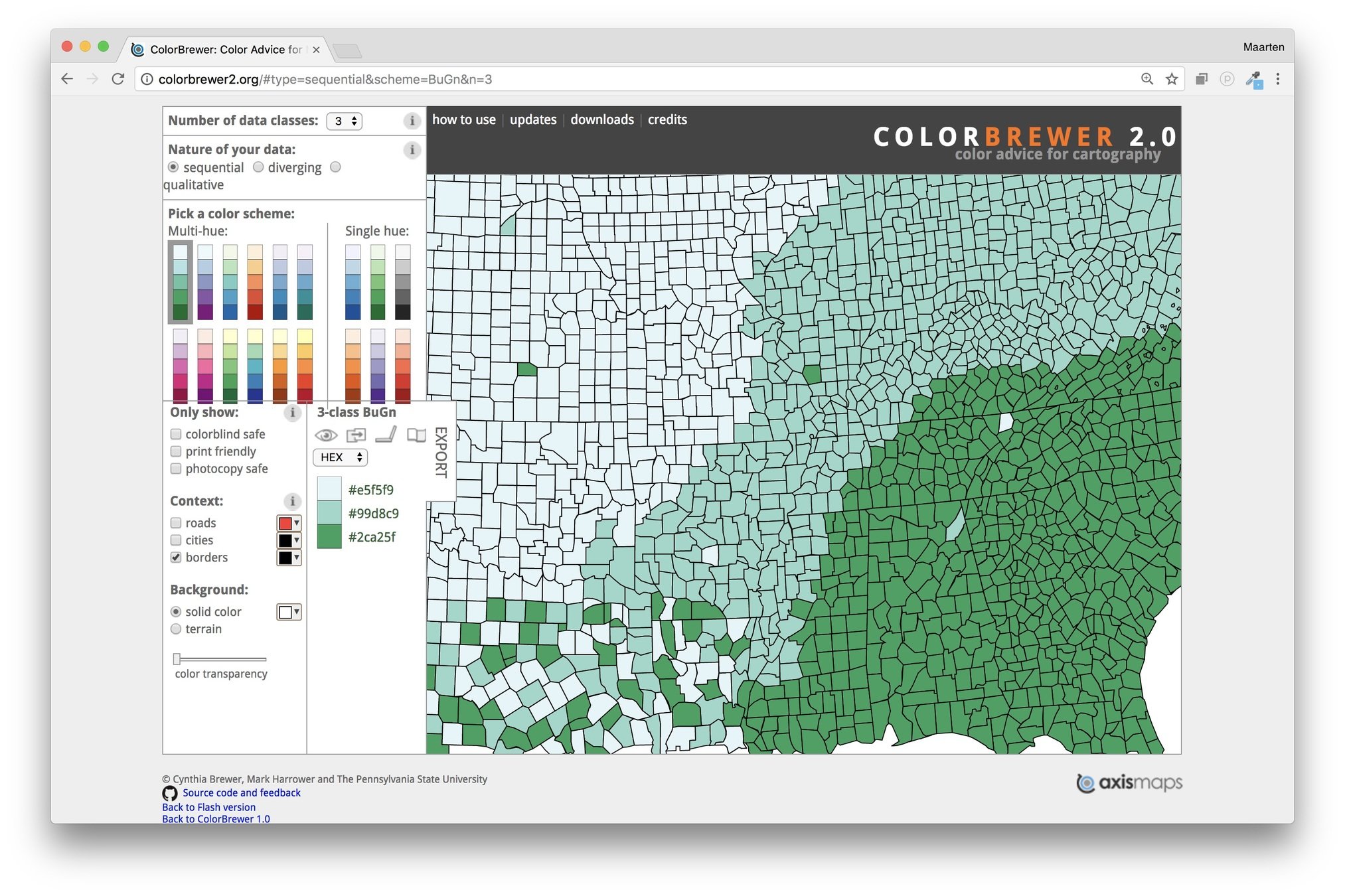Reload the page in the browser
The height and width of the screenshot is (896, 1345).
point(118,80)
